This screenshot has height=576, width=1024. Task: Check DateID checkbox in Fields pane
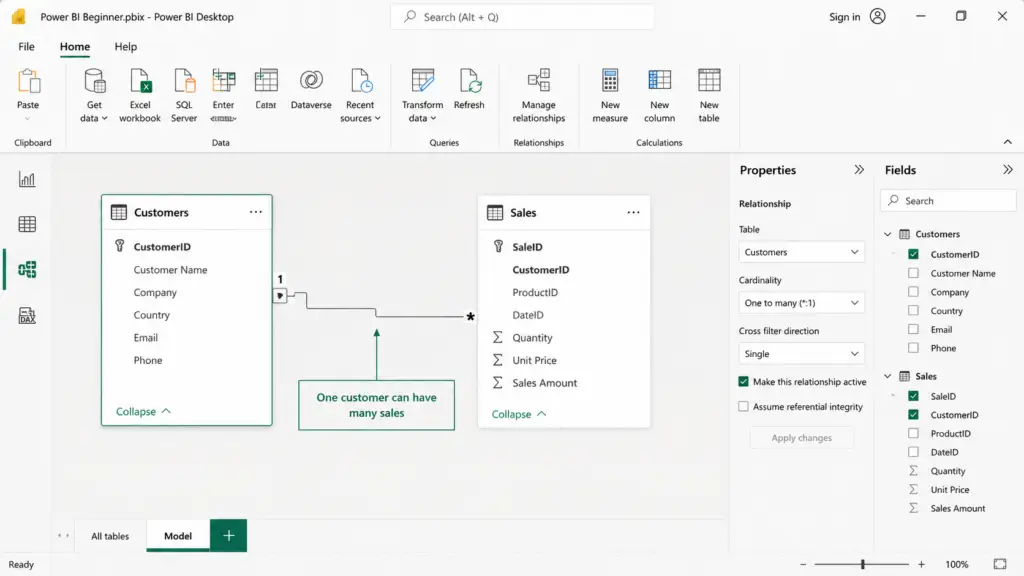(x=913, y=452)
